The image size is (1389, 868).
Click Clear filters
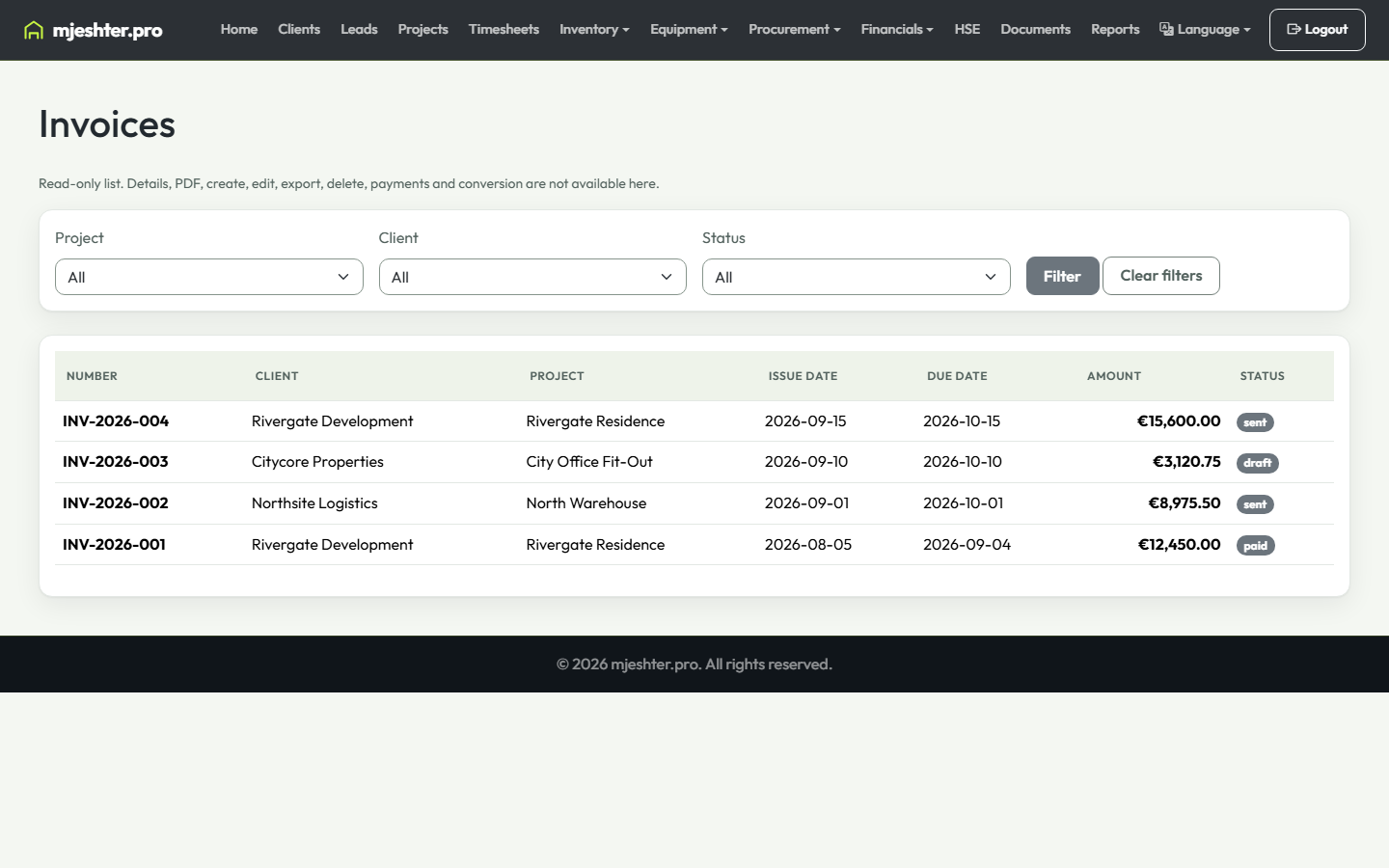pos(1161,276)
